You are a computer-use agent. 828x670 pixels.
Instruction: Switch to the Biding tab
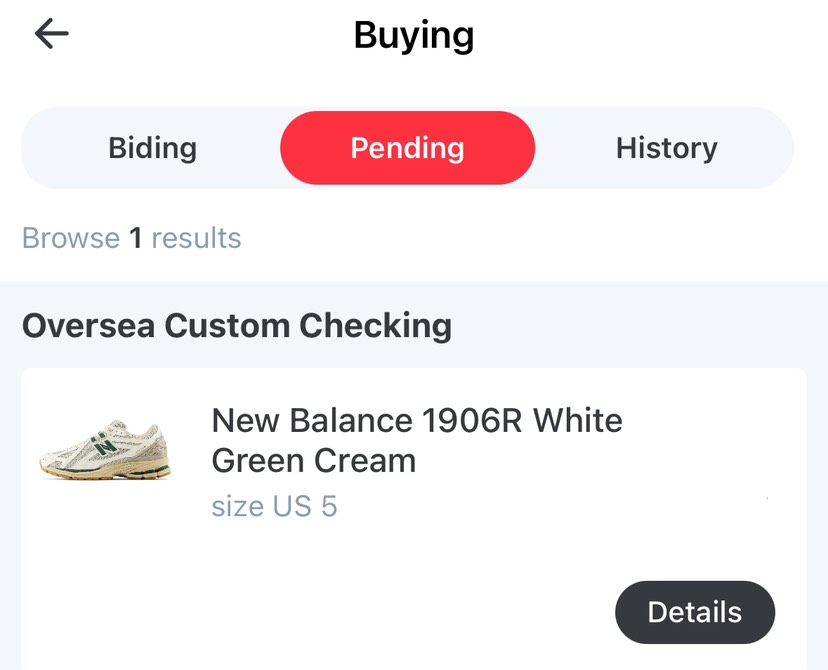152,148
